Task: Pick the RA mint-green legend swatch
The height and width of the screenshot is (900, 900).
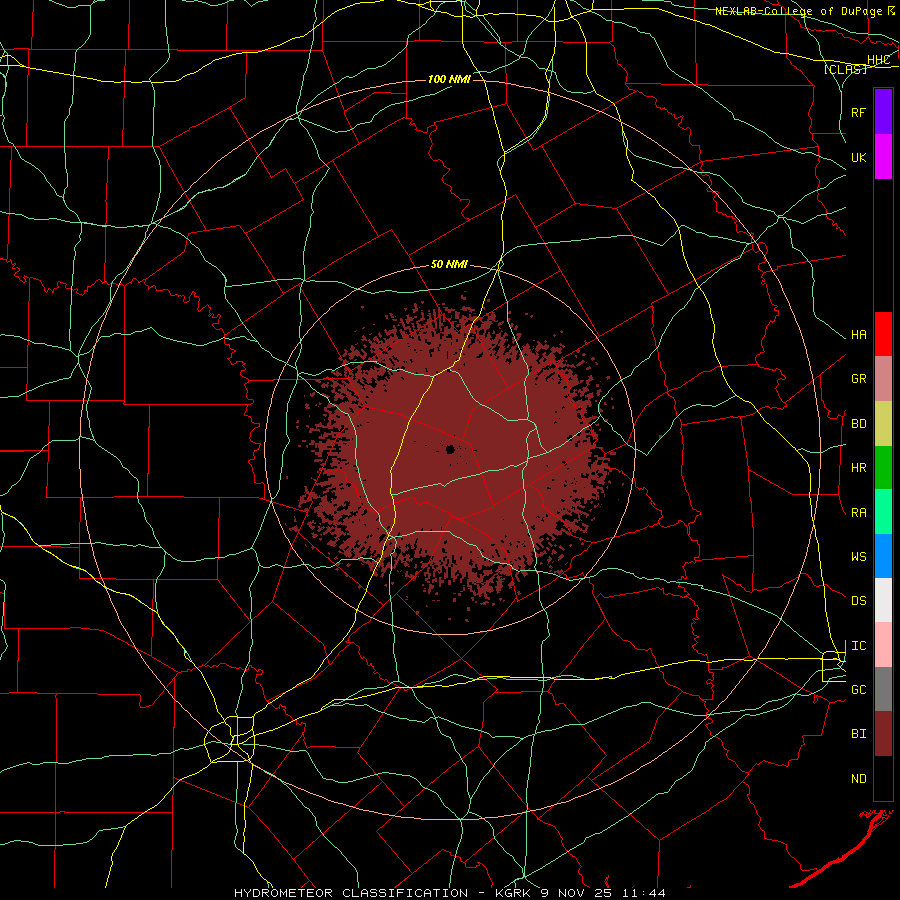Action: 883,512
